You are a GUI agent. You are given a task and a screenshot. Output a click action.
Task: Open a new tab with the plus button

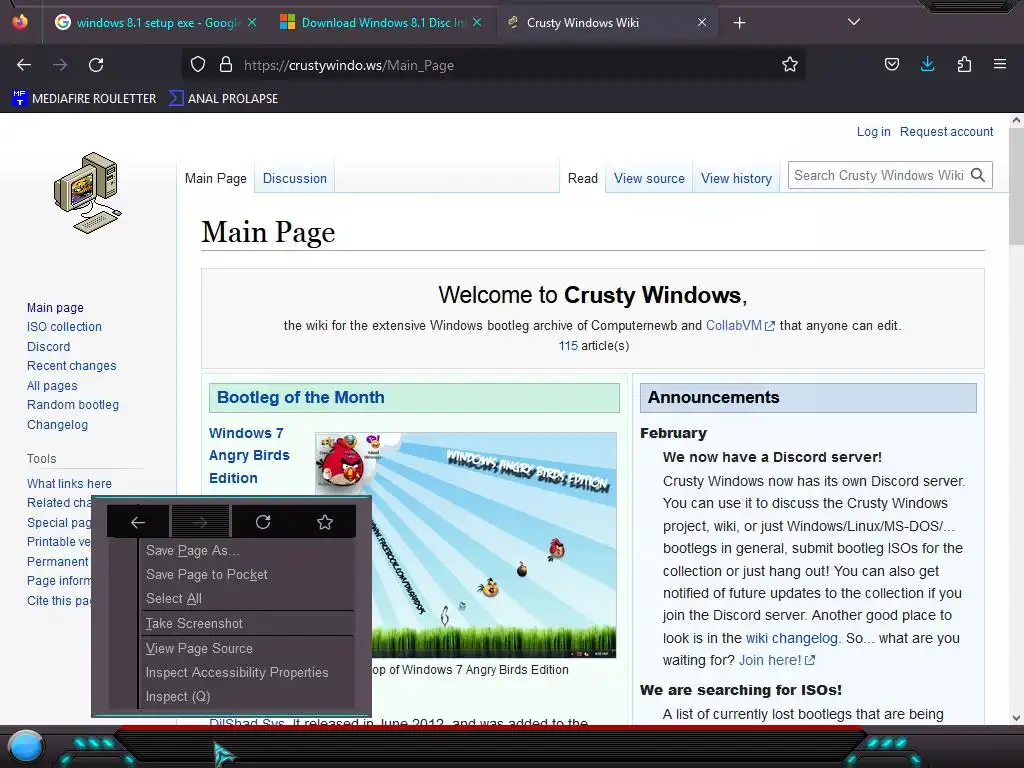point(739,23)
